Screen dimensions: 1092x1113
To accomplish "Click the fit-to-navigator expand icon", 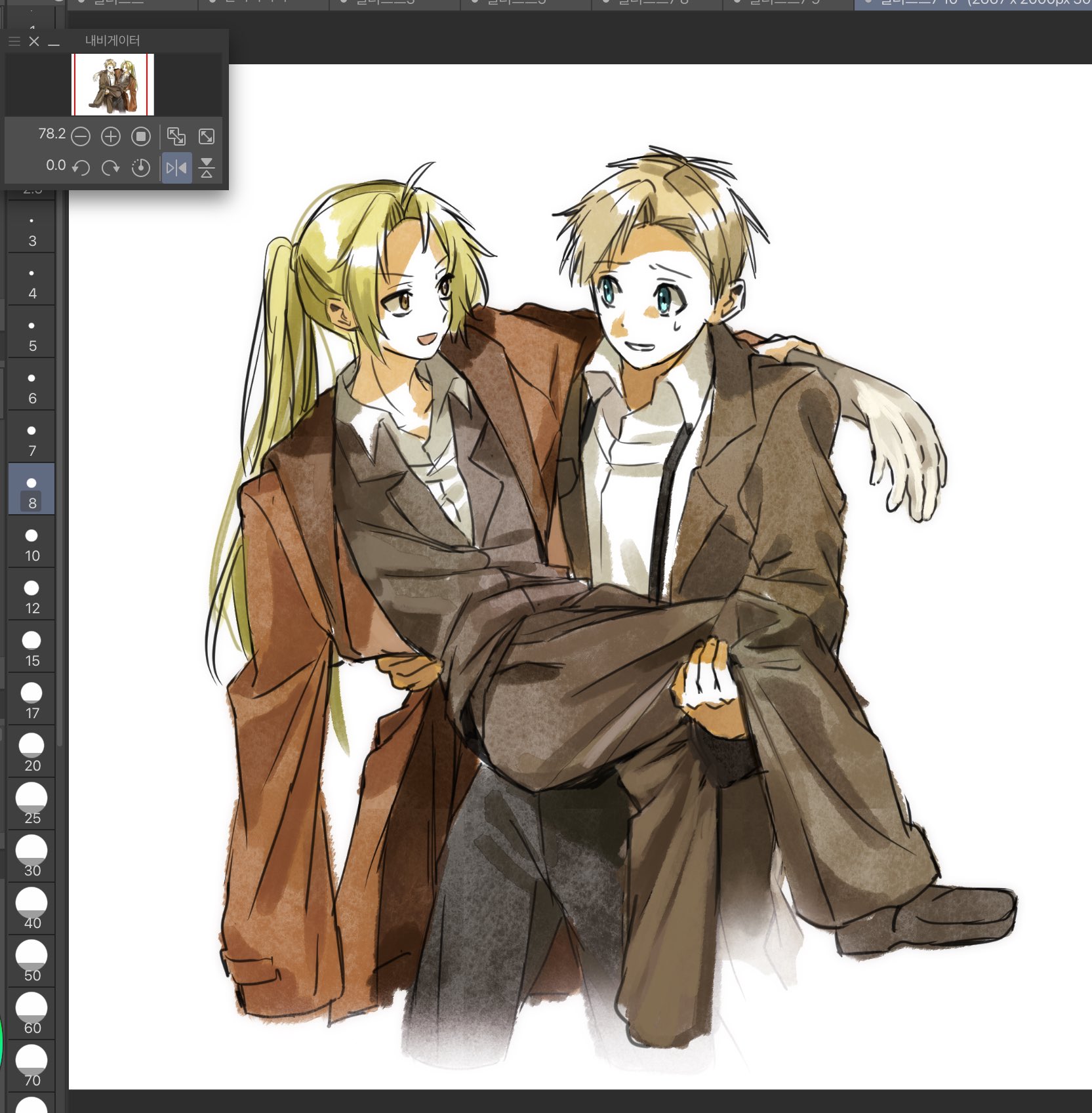I will pyautogui.click(x=207, y=136).
